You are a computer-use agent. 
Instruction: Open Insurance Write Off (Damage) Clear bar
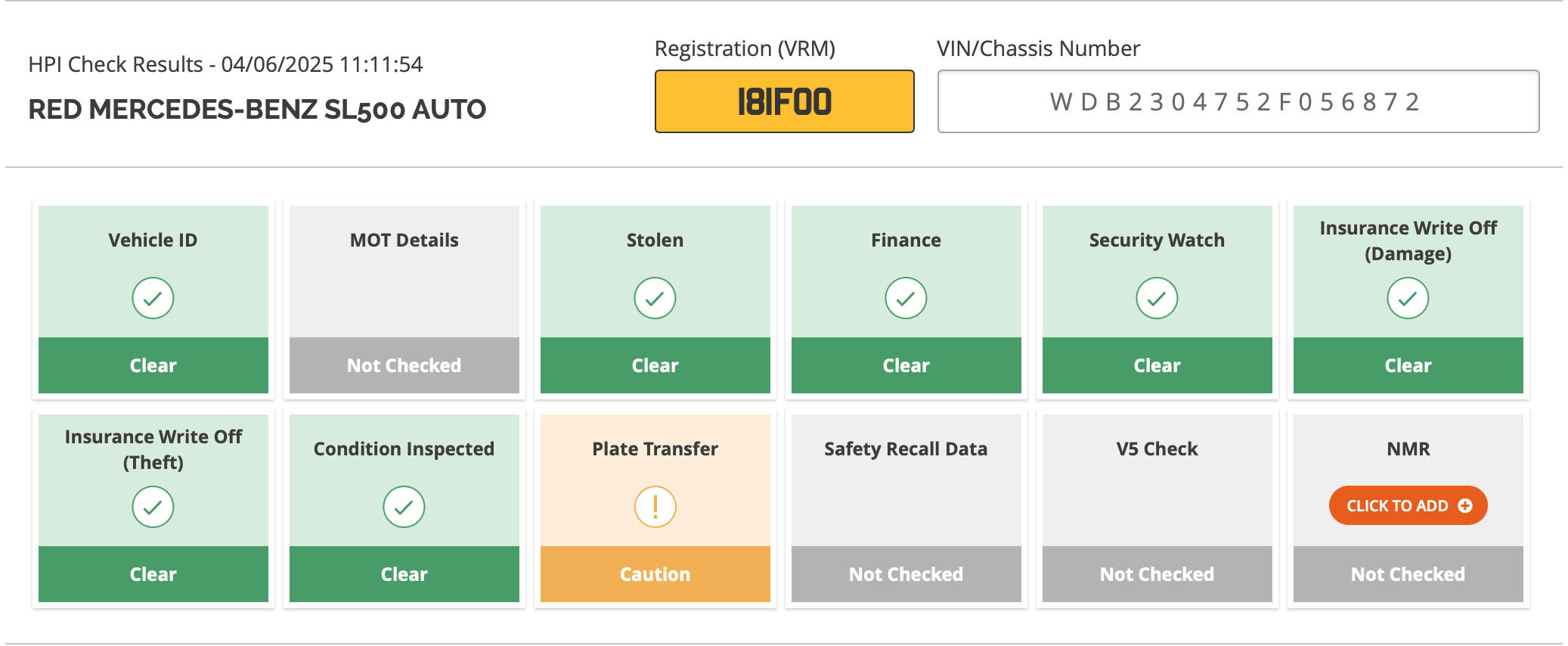(x=1408, y=365)
